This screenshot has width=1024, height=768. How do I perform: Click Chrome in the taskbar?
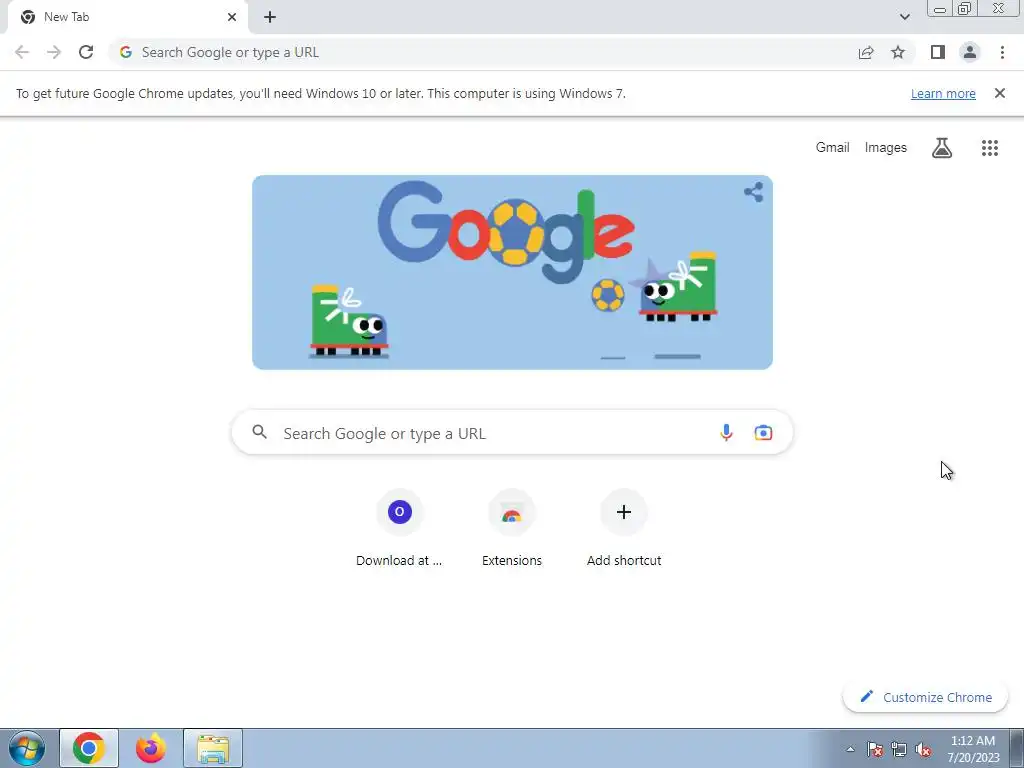(89, 748)
